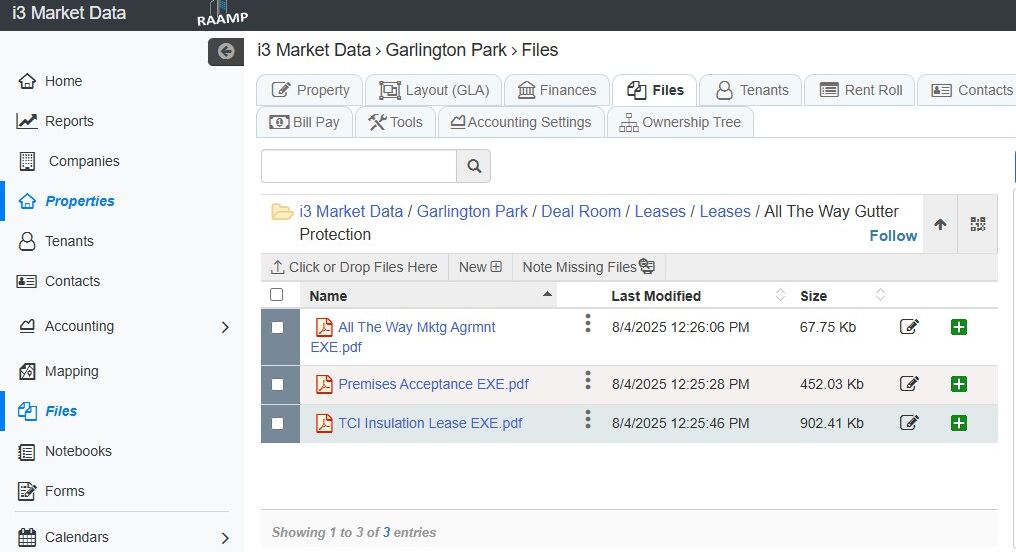Check the select-all files checkbox
The height and width of the screenshot is (552, 1016).
(x=277, y=295)
